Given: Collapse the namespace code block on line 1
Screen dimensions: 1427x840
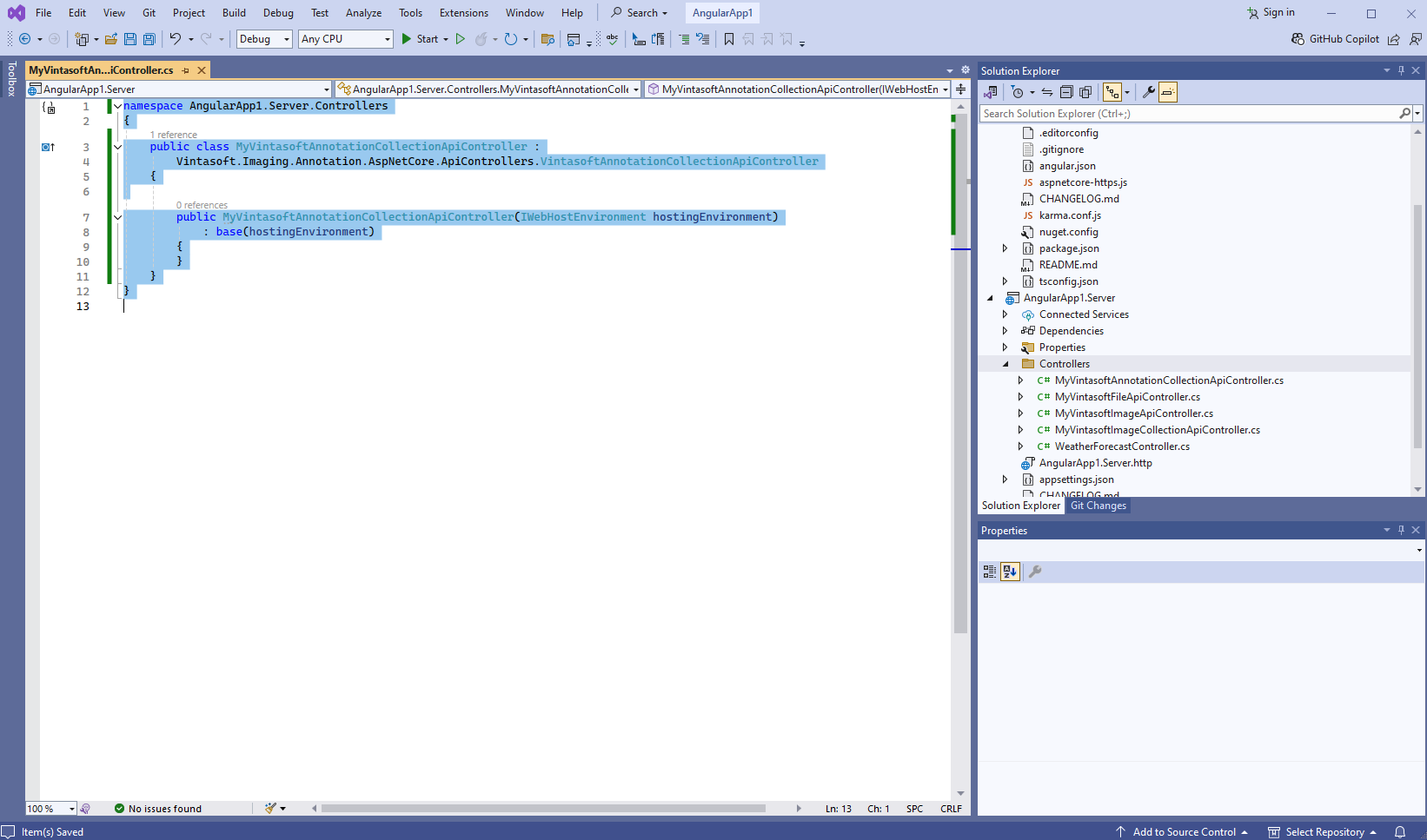Looking at the screenshot, I should (117, 106).
